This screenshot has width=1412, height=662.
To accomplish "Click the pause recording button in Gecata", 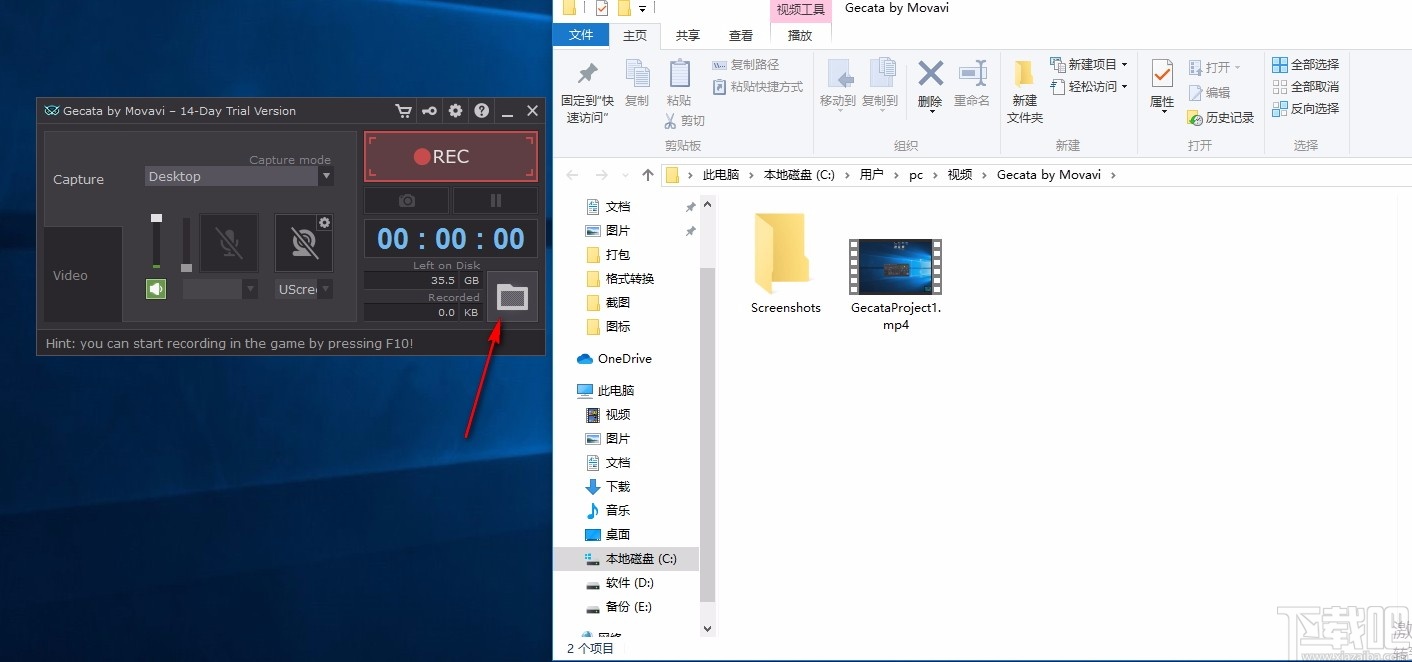I will click(495, 201).
